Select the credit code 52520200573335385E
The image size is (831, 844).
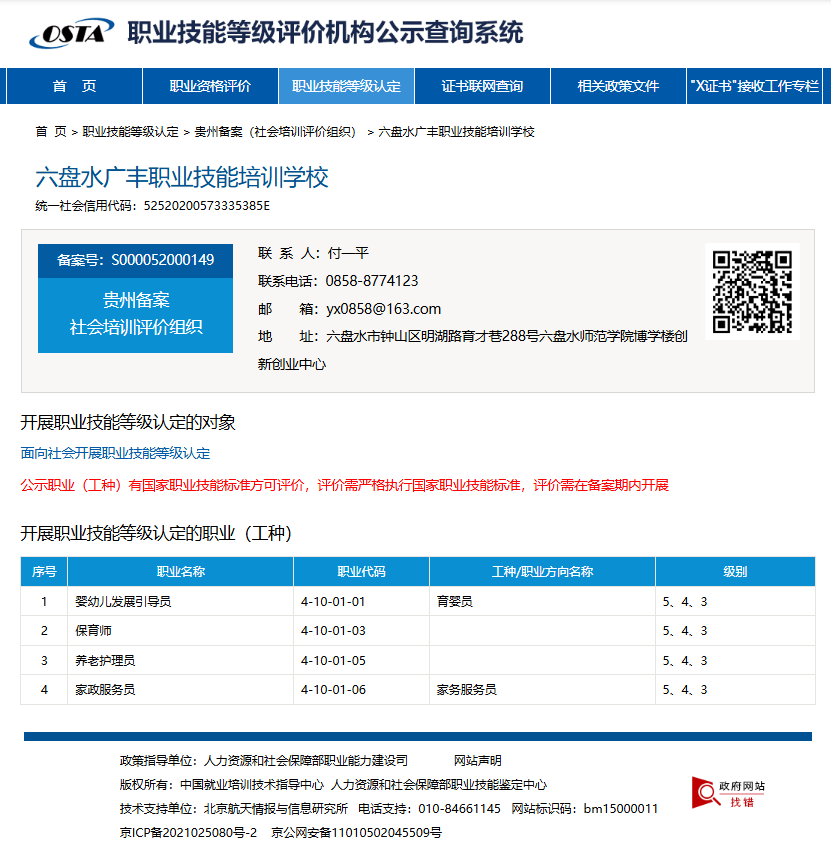tap(207, 206)
